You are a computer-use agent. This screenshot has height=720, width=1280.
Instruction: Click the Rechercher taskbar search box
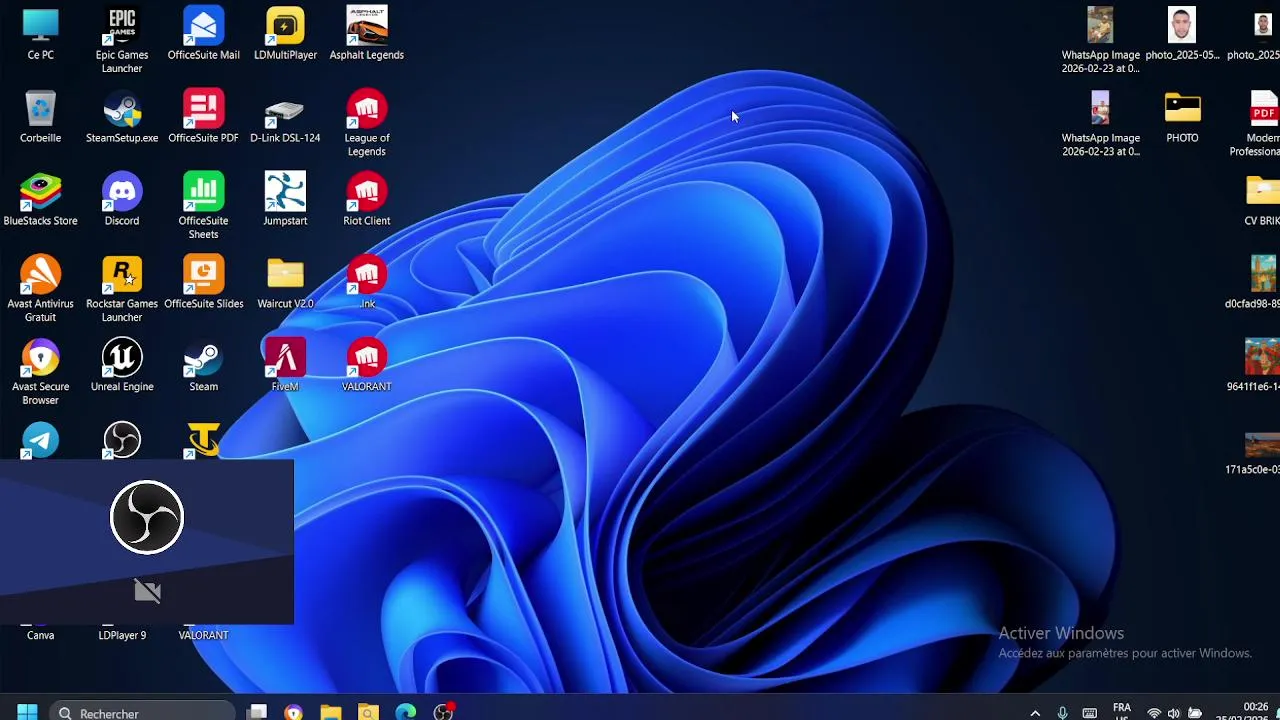point(142,712)
